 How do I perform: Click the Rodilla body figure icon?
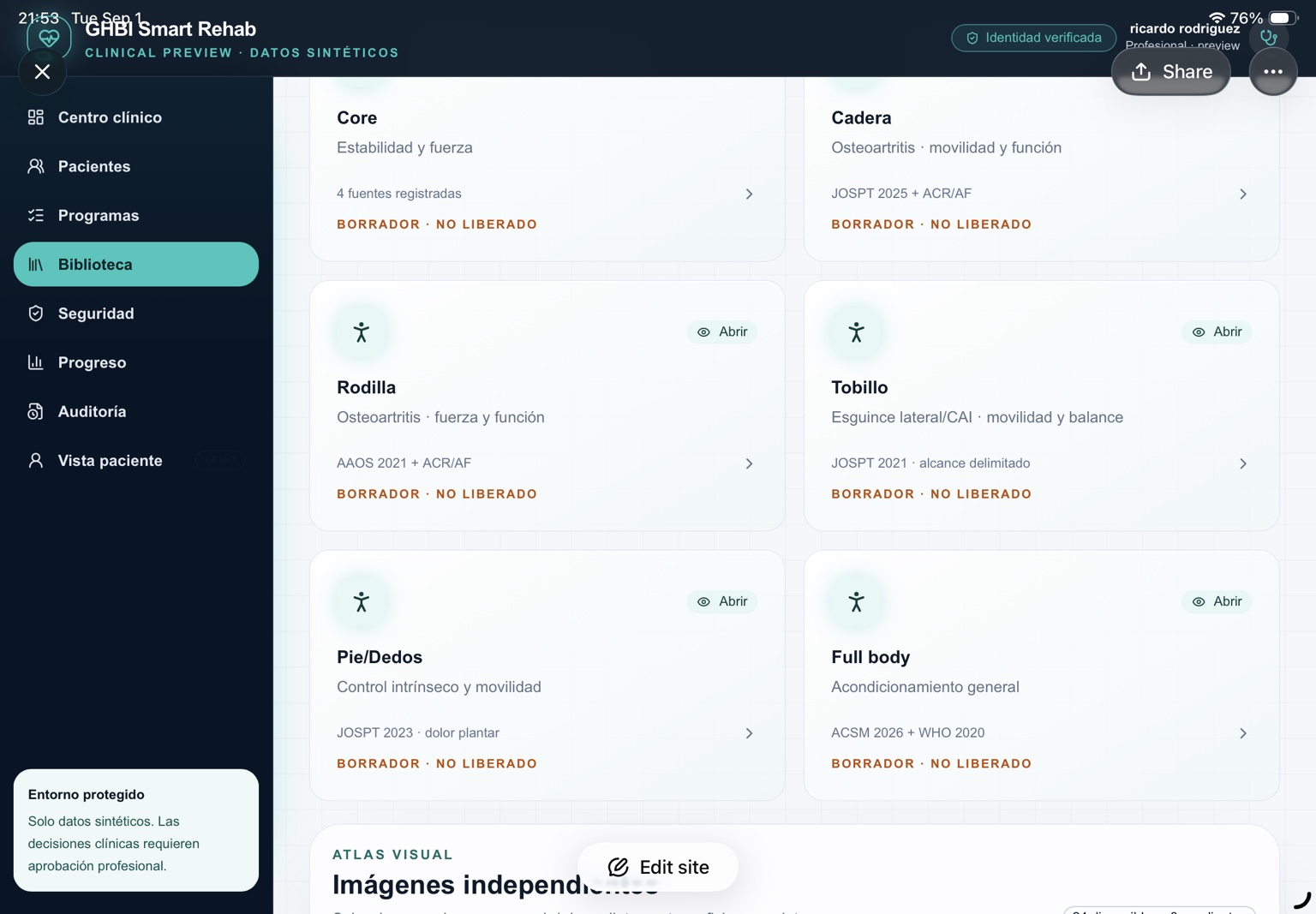(362, 332)
